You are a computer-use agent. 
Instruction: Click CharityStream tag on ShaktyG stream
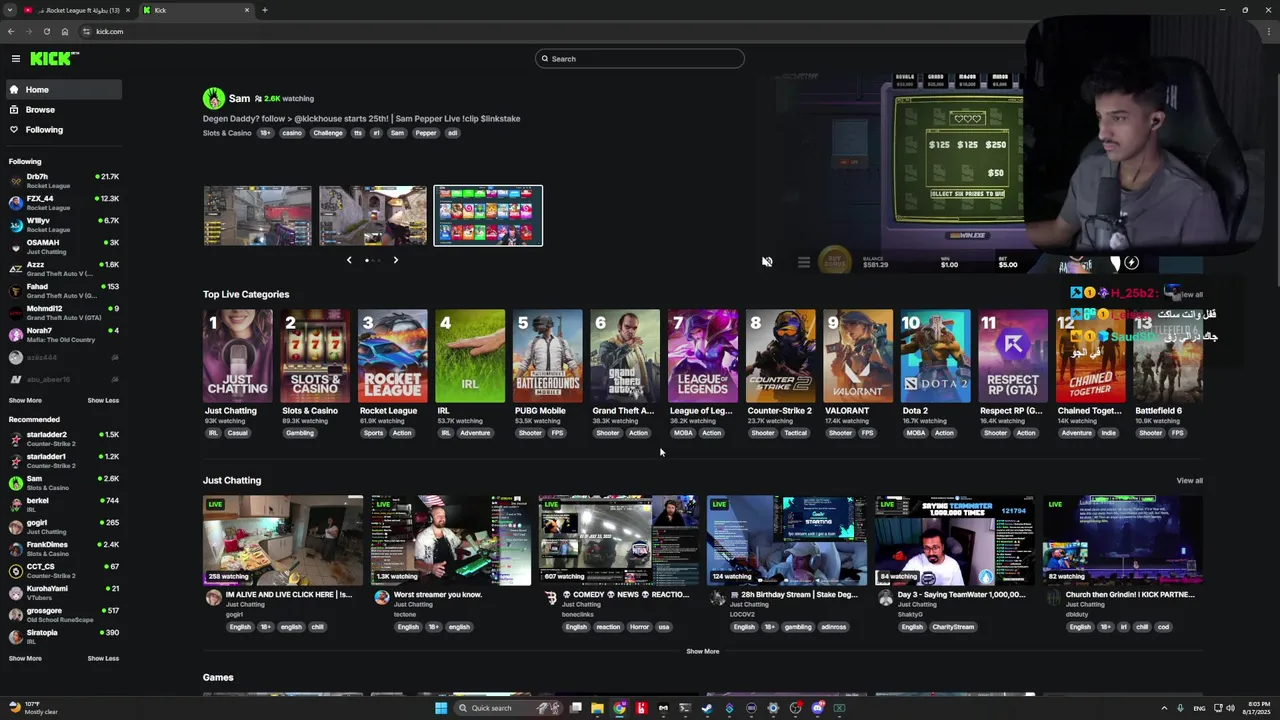pos(953,627)
